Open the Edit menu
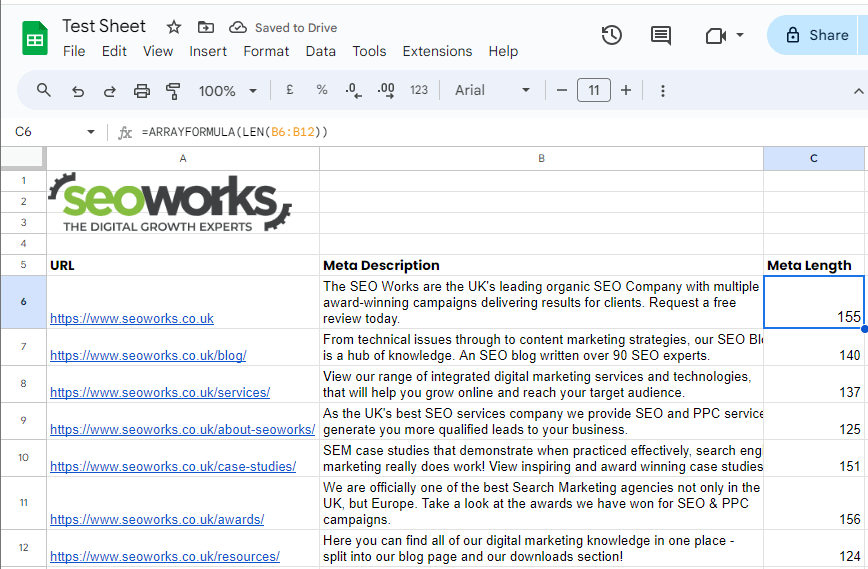Viewport: 868px width, 569px height. tap(114, 51)
